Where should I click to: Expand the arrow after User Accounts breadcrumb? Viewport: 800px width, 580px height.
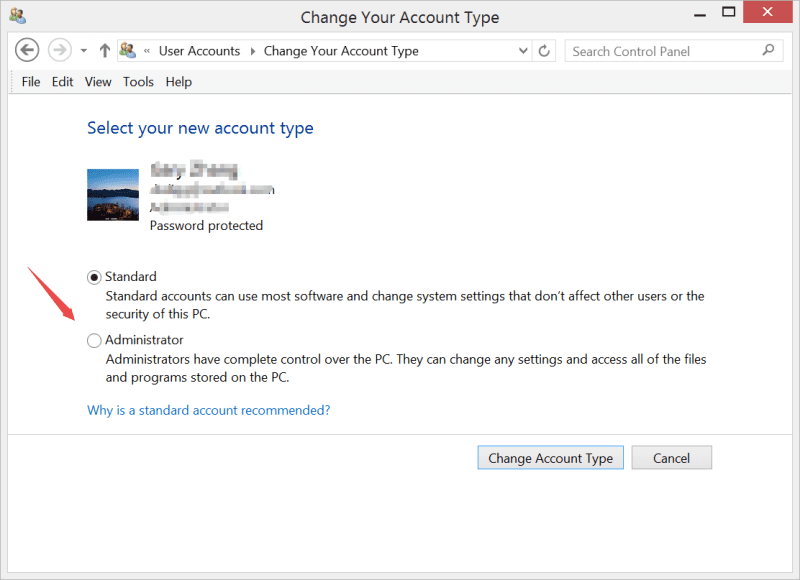coord(253,51)
